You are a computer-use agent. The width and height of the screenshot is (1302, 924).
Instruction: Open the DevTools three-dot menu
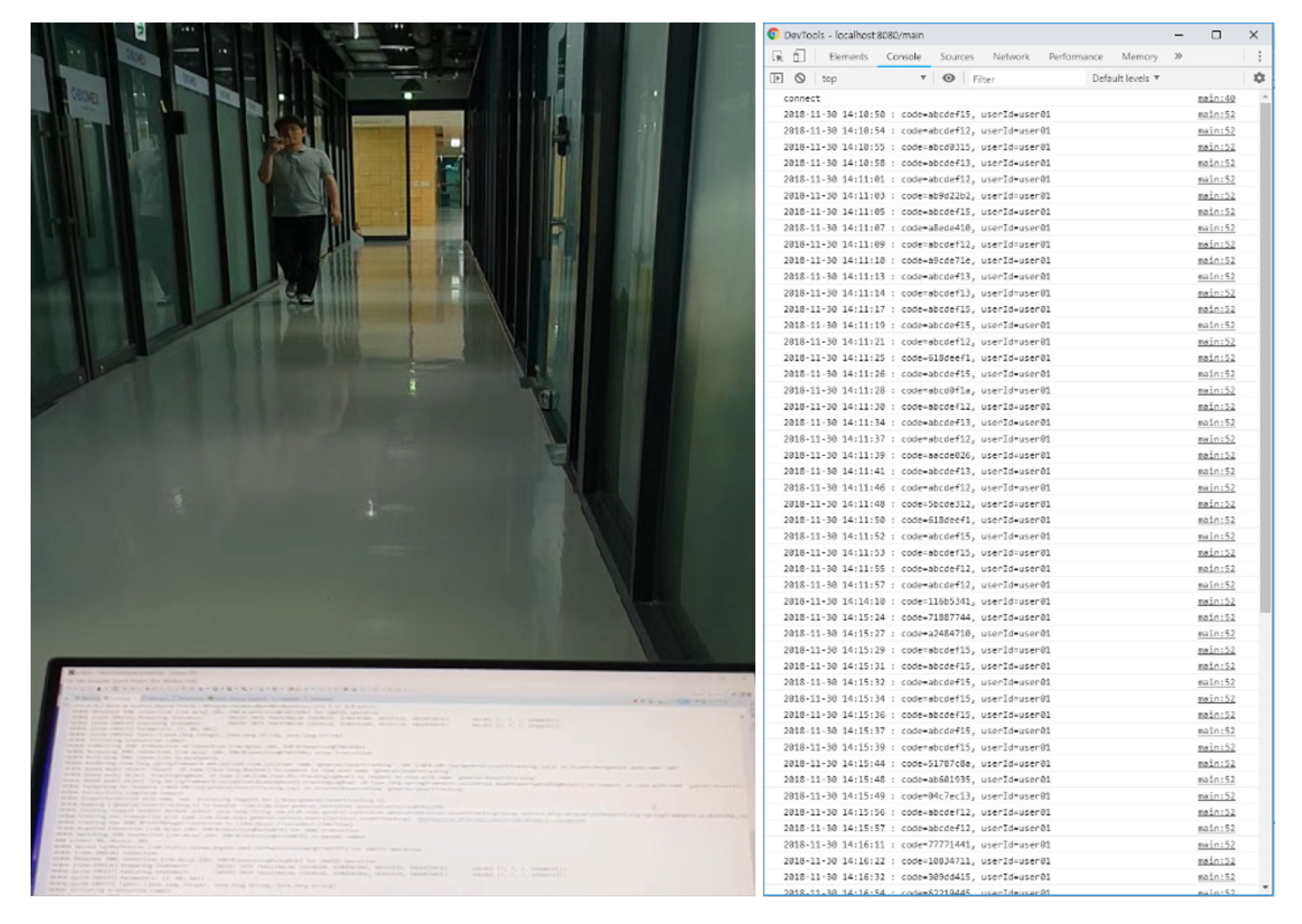1259,56
